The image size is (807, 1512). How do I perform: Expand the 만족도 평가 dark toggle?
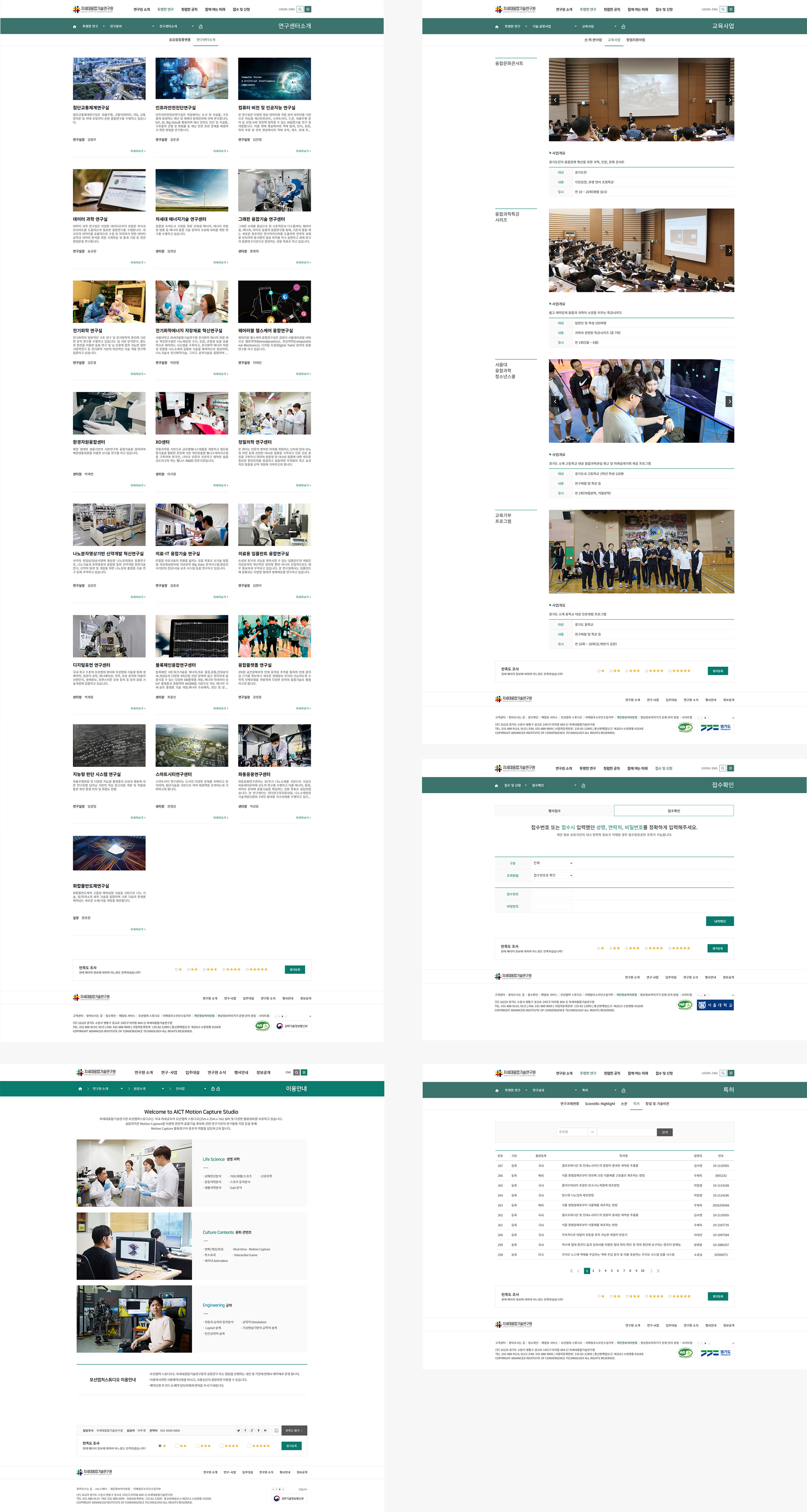(294, 1430)
